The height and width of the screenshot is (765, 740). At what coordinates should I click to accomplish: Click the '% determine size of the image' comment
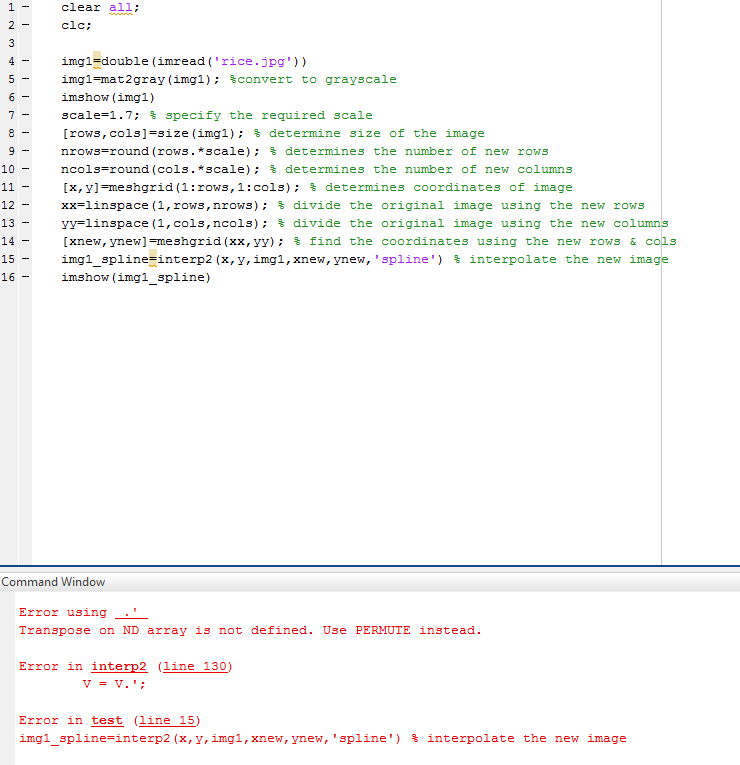point(369,134)
